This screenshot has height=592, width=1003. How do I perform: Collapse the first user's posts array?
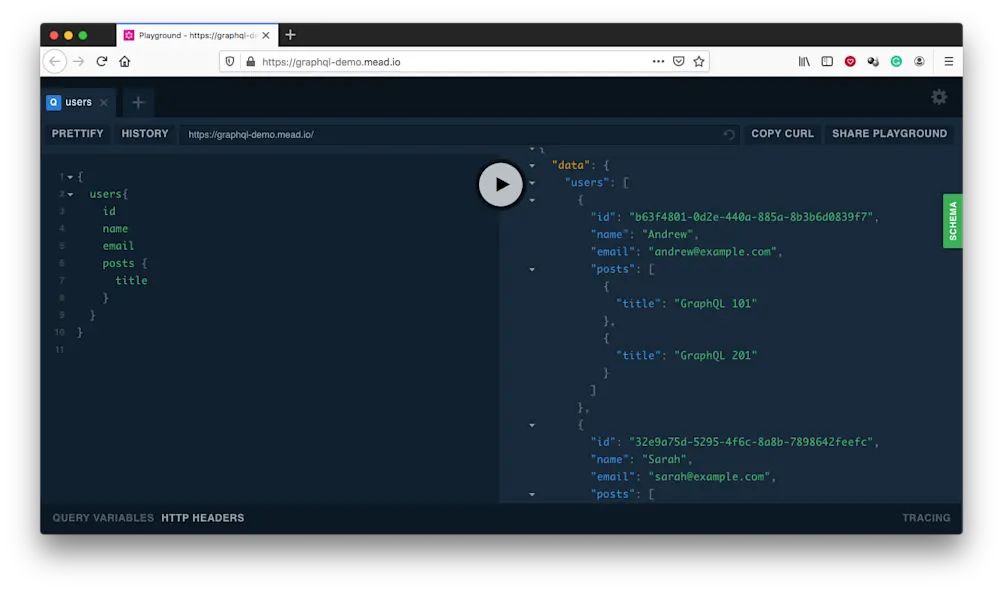[x=531, y=269]
